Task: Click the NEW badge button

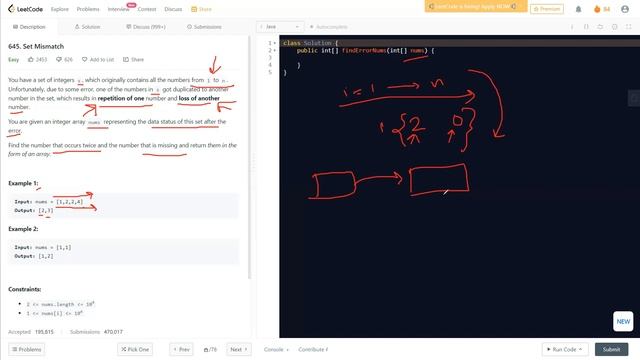Action: 623,321
